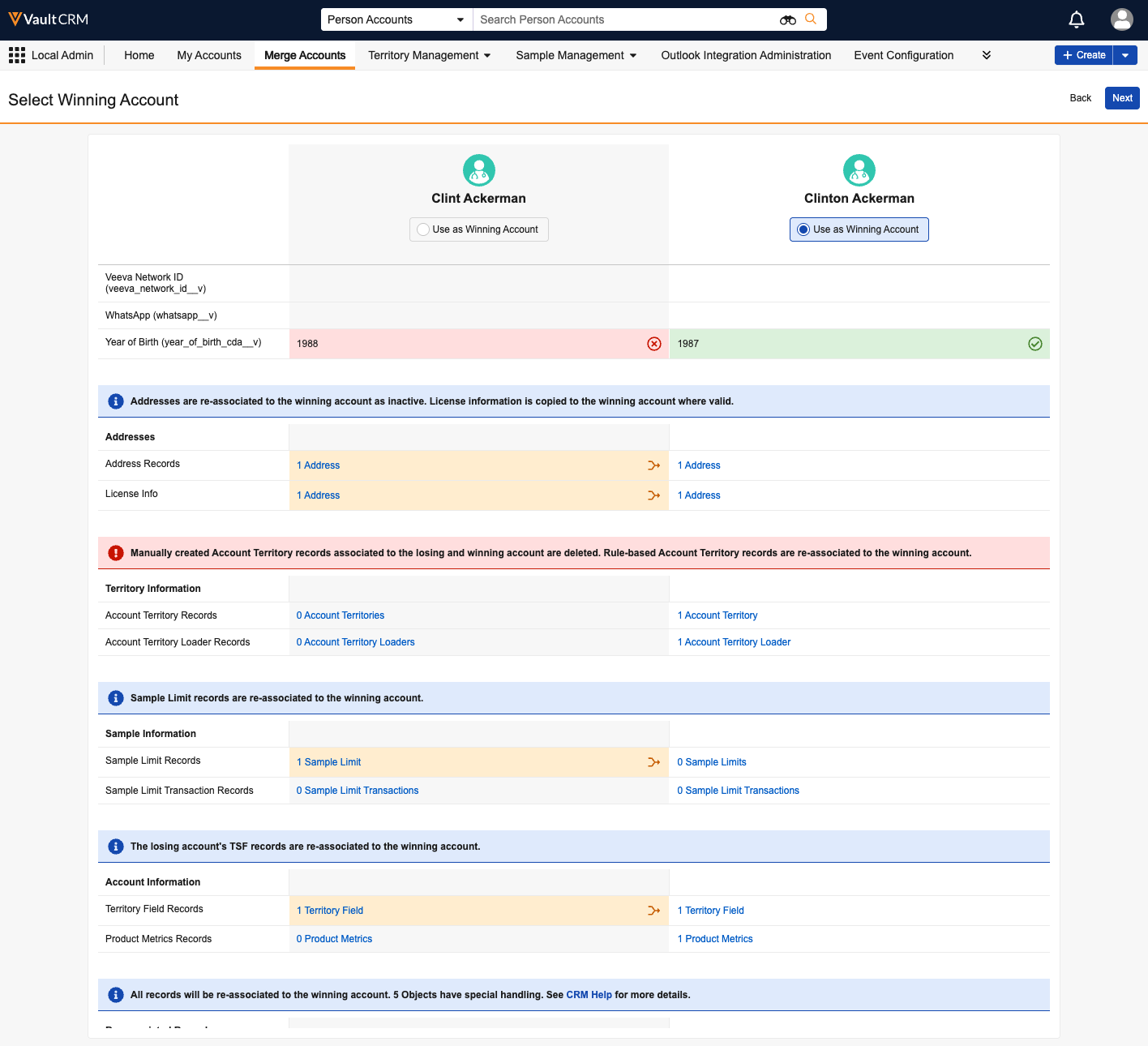The image size is (1148, 1046).
Task: Open the app launcher grid icon
Action: (17, 55)
